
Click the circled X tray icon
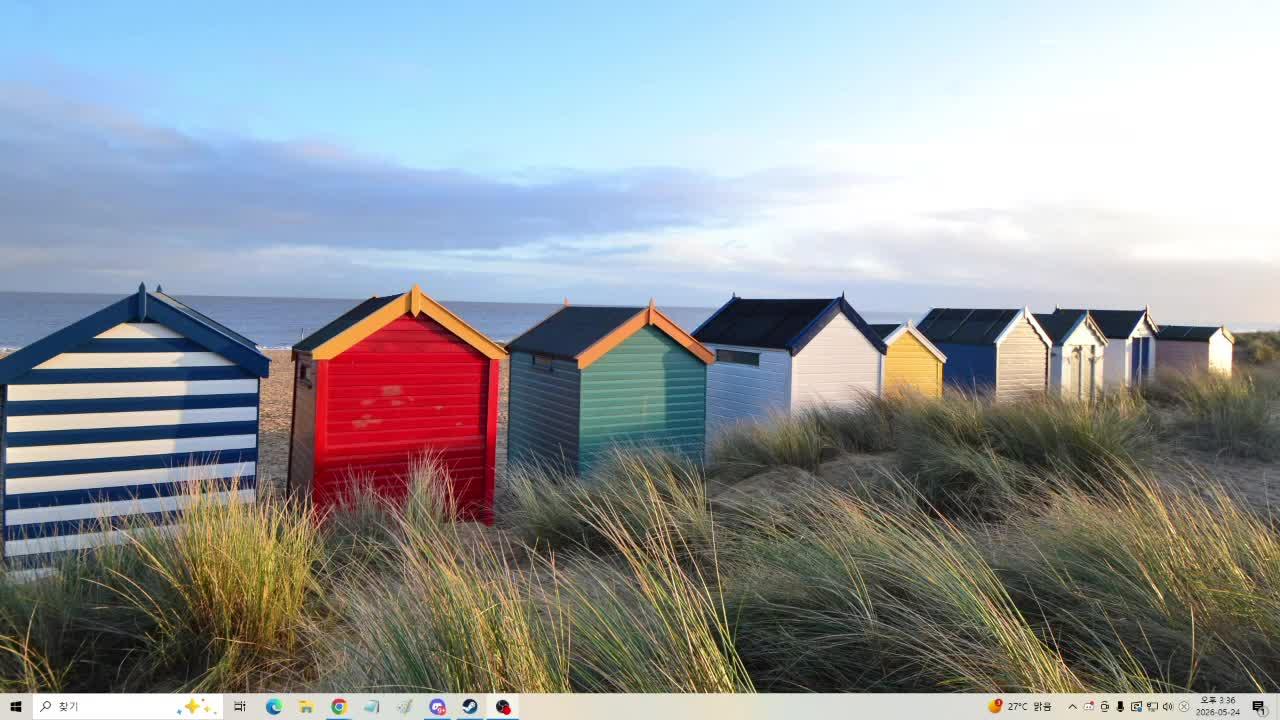point(1184,707)
